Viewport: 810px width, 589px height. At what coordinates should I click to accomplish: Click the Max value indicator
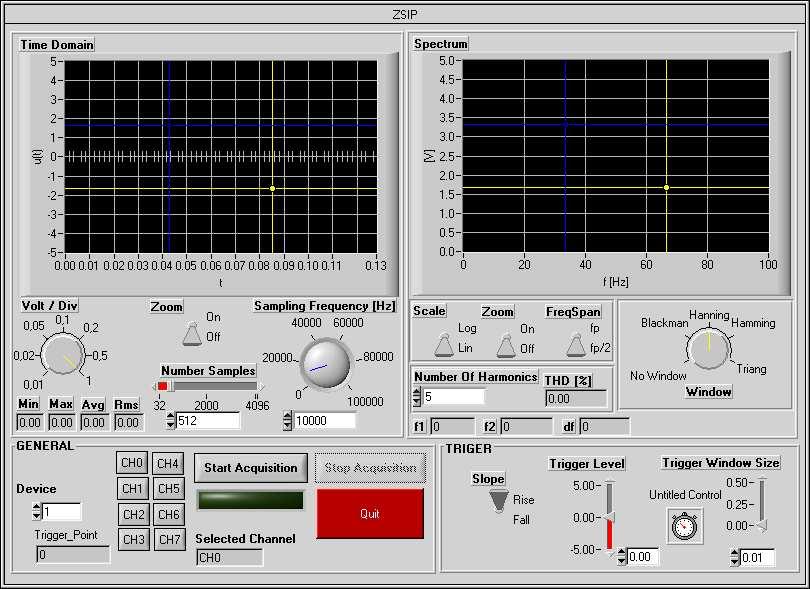[61, 423]
